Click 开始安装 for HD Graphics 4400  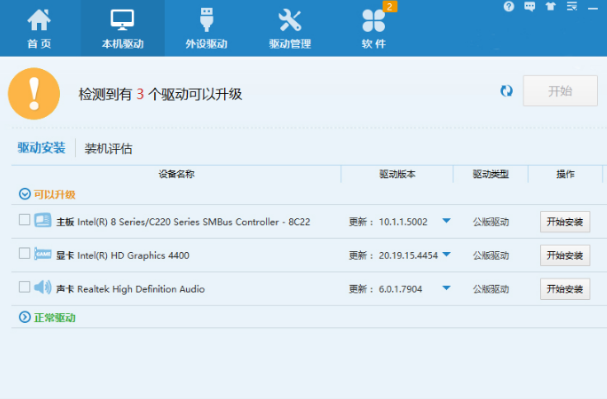point(565,255)
